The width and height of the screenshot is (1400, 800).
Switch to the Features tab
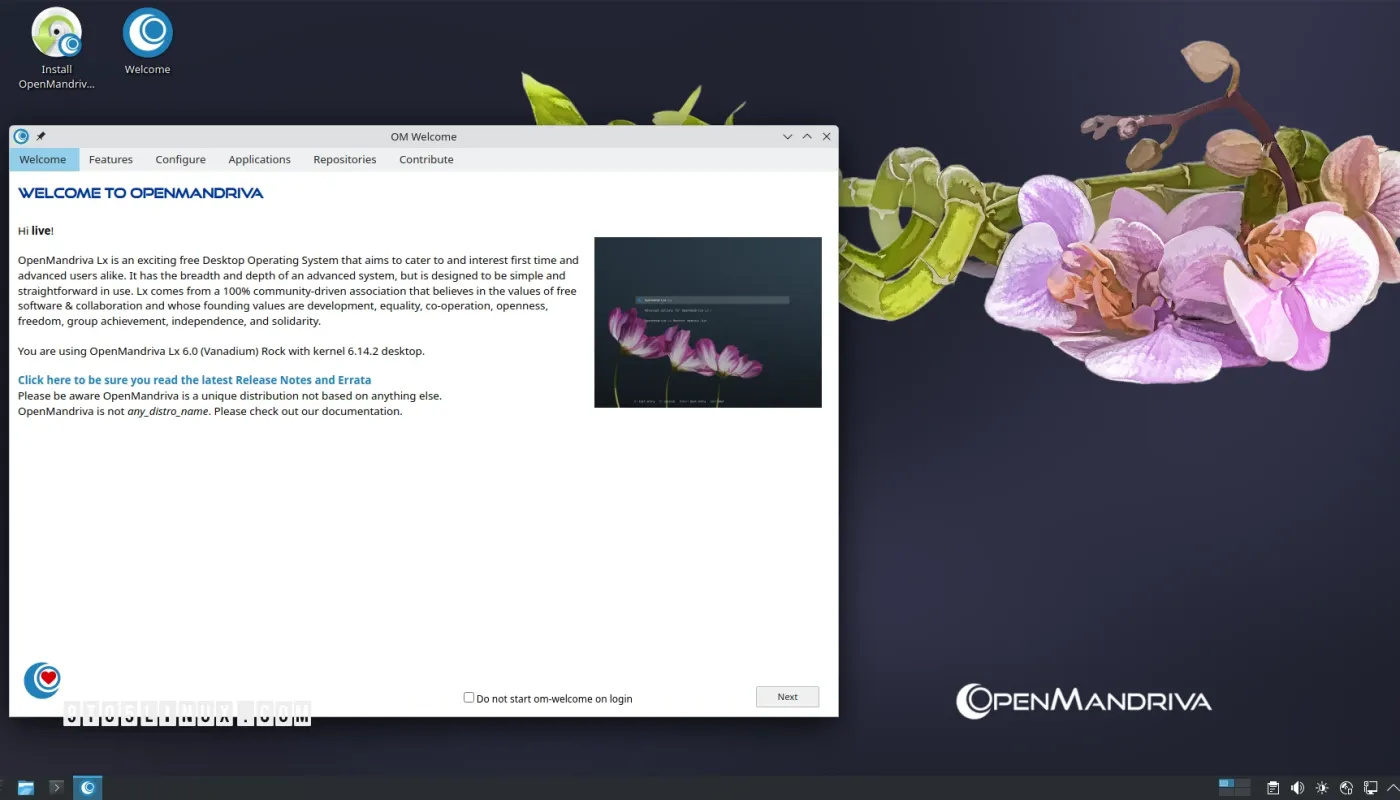(x=111, y=159)
